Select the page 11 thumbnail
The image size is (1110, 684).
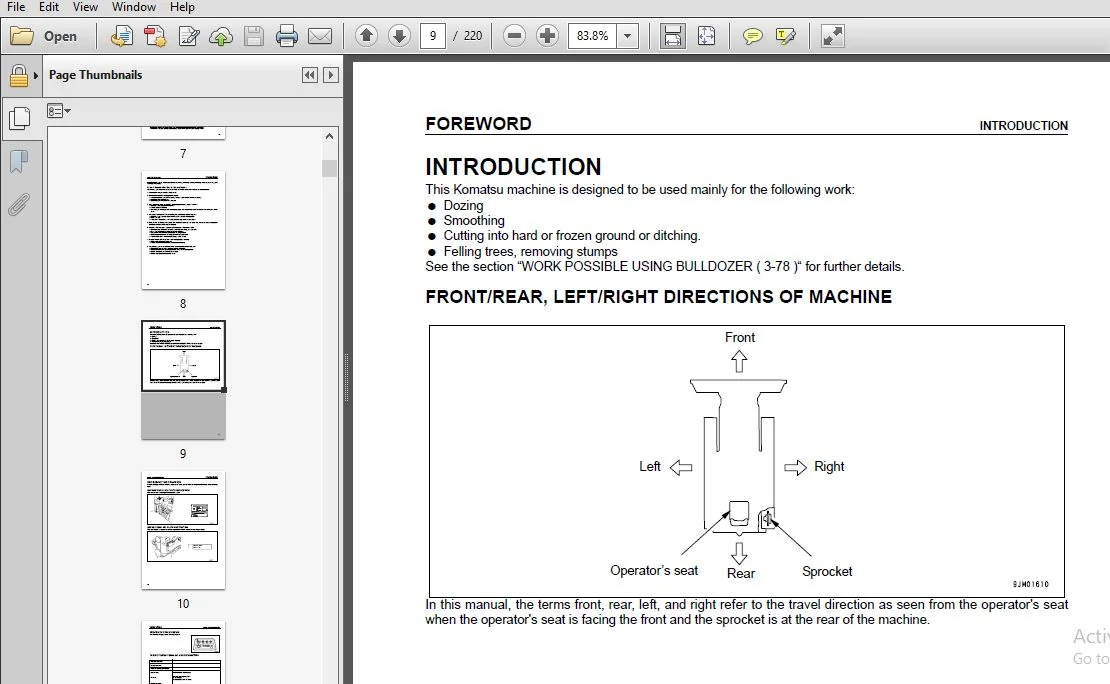[183, 652]
